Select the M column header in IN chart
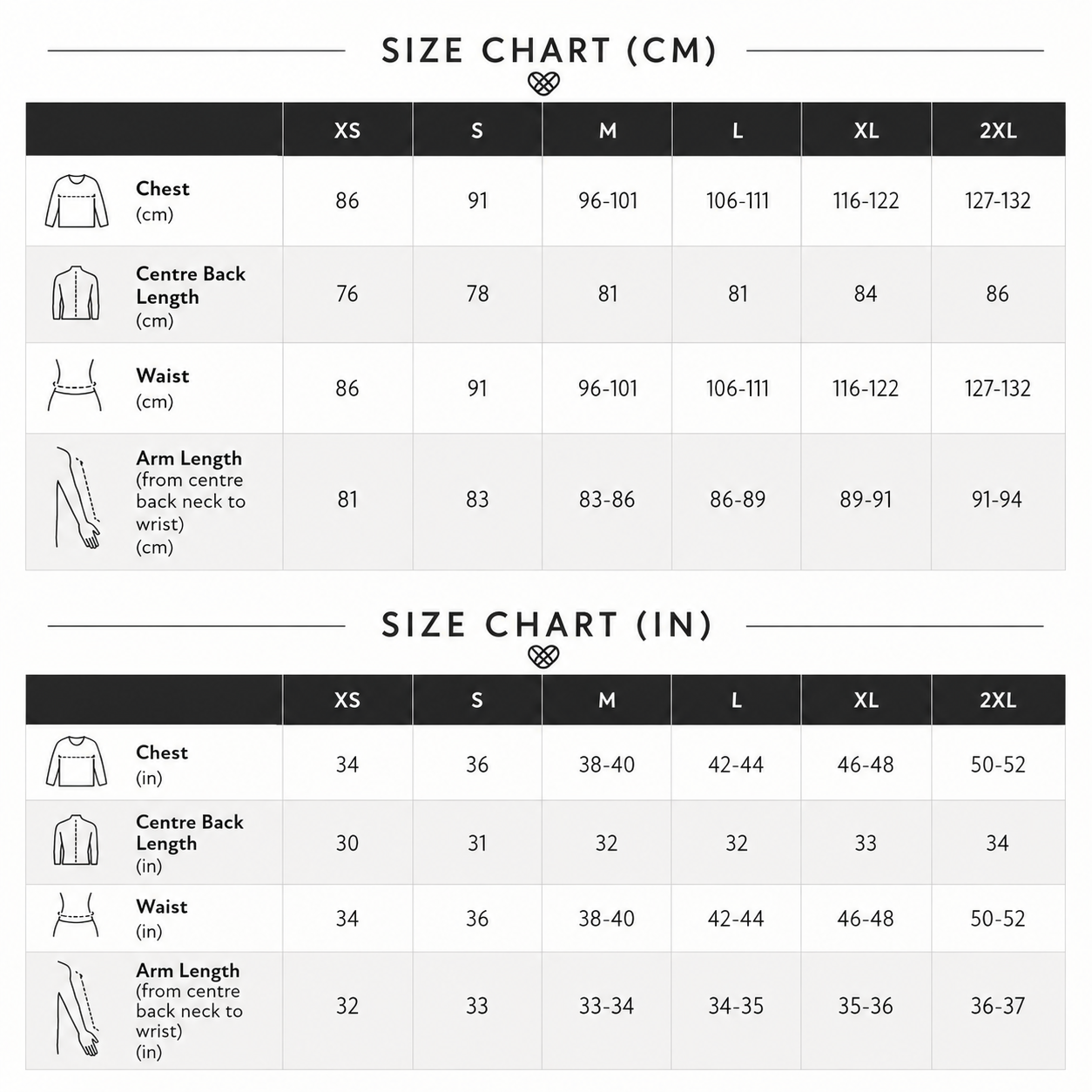1092x1092 pixels. point(607,700)
